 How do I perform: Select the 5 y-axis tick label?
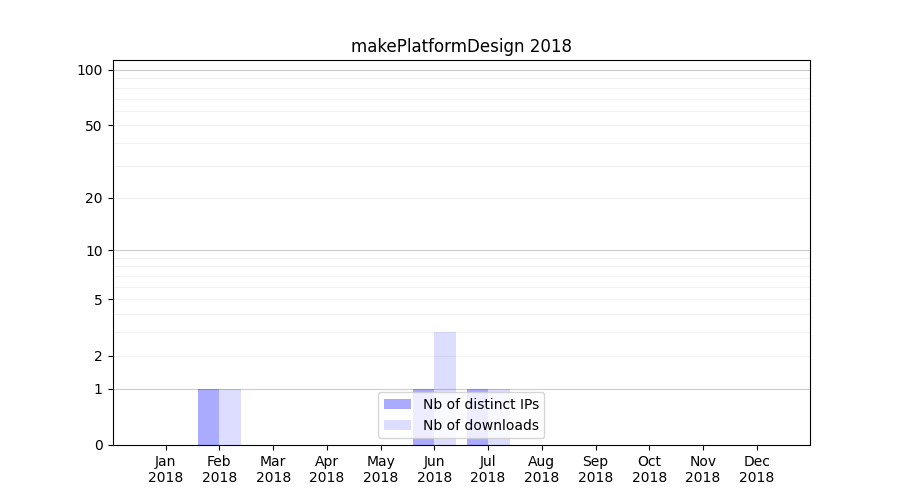98,300
